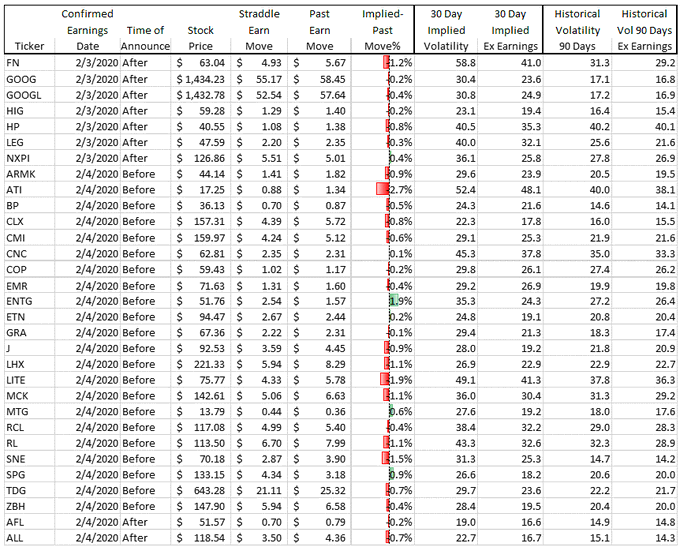The width and height of the screenshot is (680, 547).
Task: Select the GOOG ticker cell
Action: (29, 79)
